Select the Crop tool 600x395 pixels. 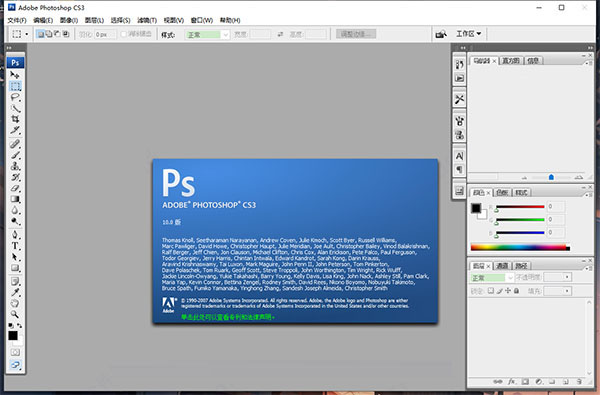15,119
